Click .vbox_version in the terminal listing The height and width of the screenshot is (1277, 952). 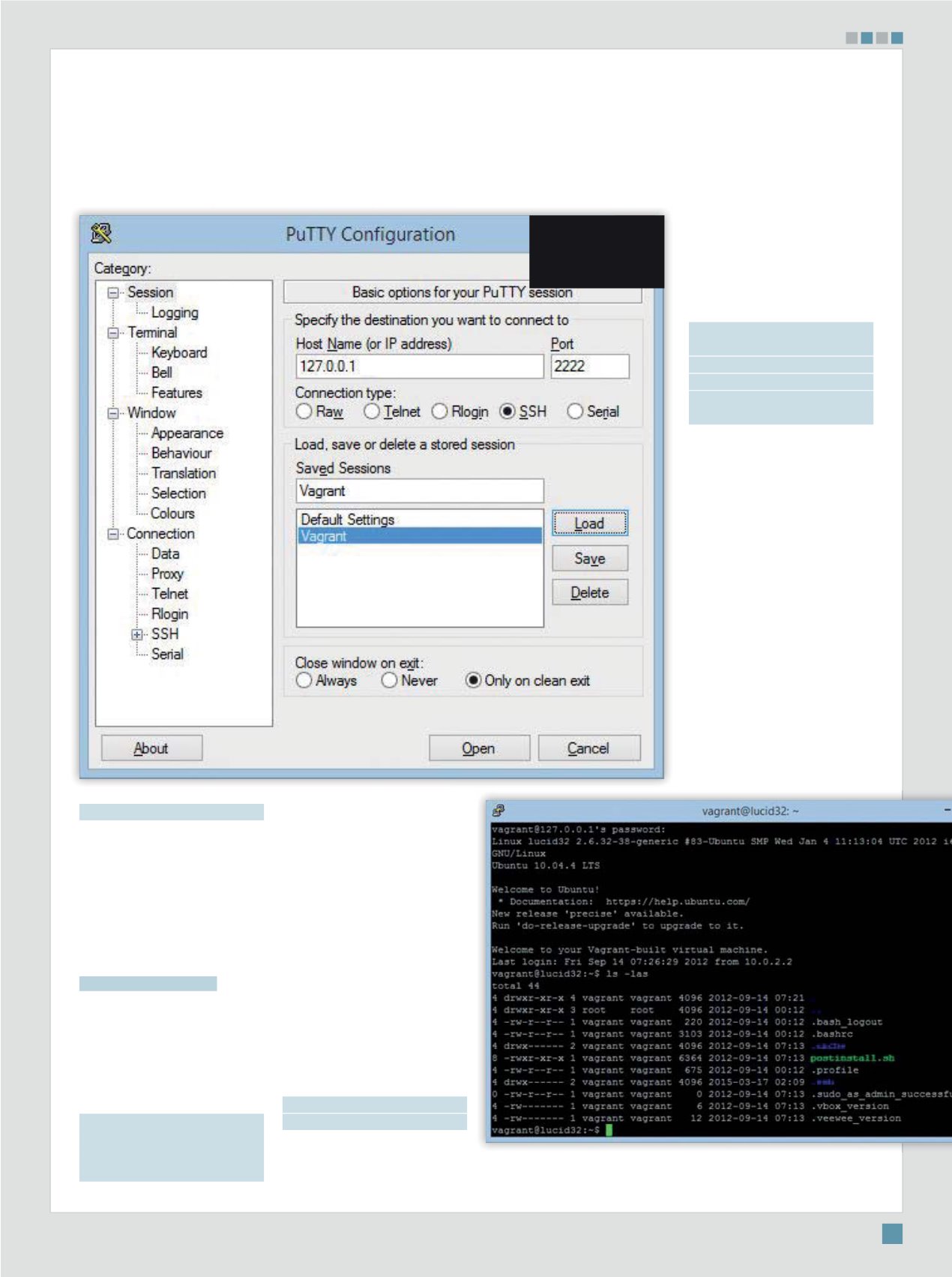pyautogui.click(x=849, y=1106)
